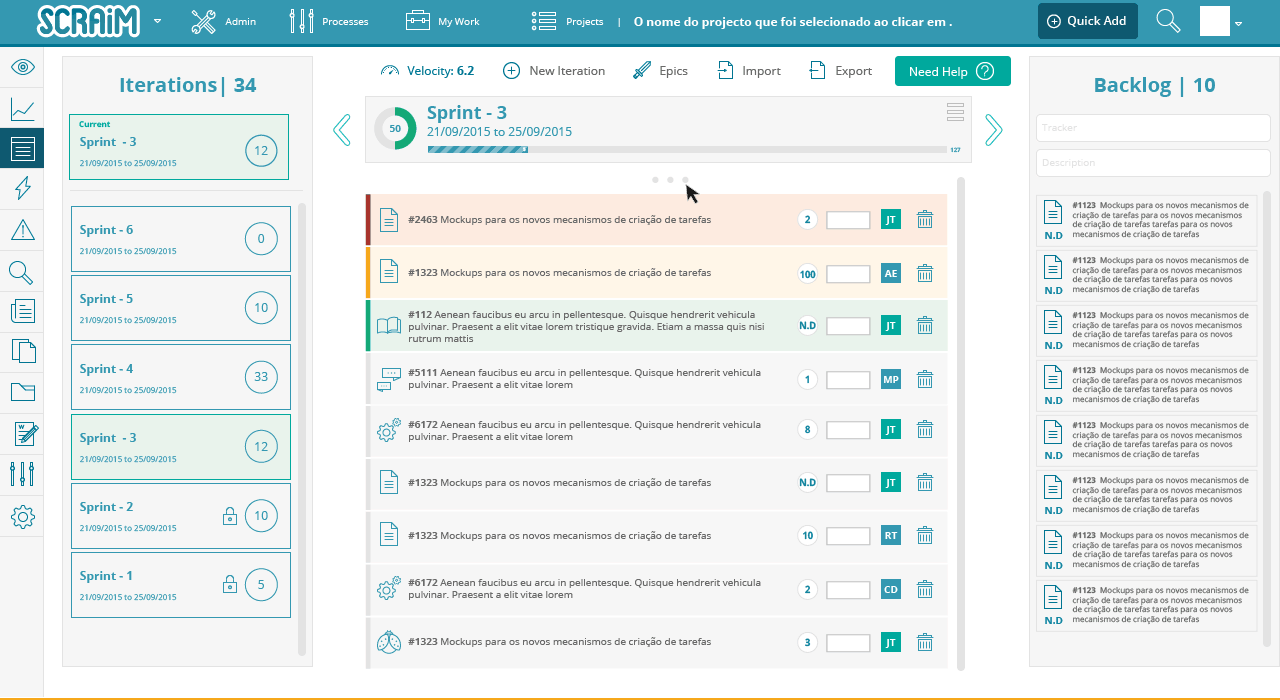
Task: Click the lock icon on Sprint - 2
Action: coord(229,516)
